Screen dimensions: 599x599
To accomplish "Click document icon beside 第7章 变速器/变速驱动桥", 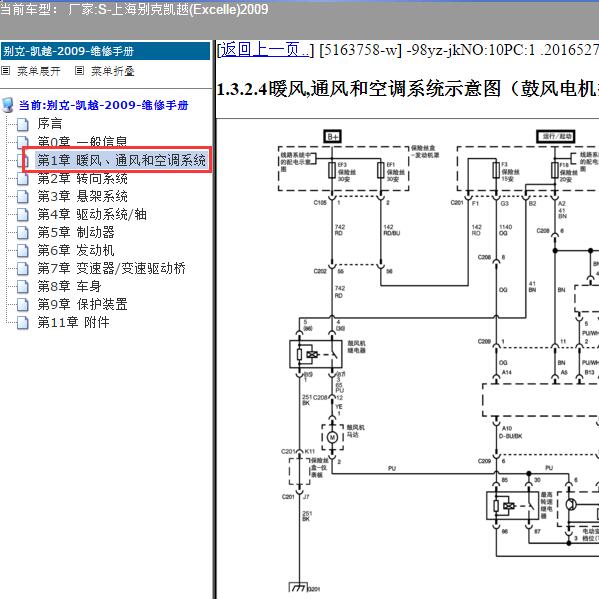I will (x=23, y=269).
